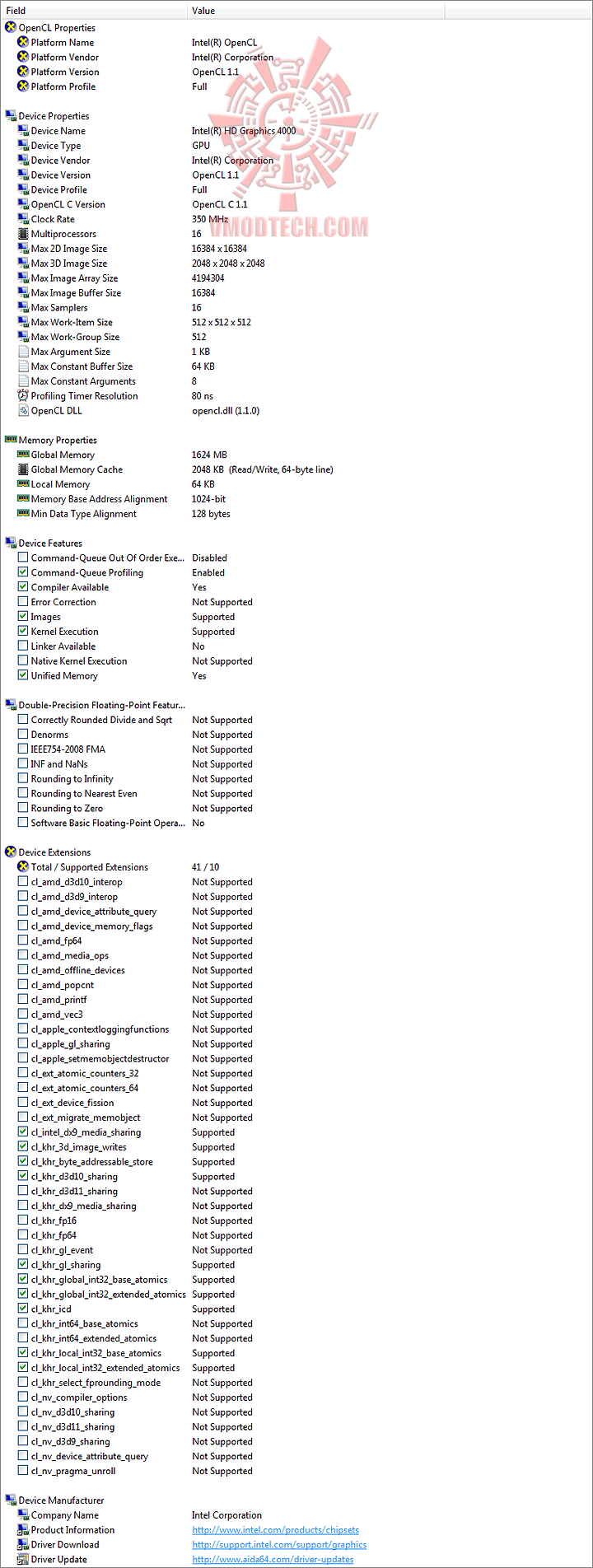Click the Local Memory RAM icon
The image size is (593, 1568).
[x=23, y=484]
